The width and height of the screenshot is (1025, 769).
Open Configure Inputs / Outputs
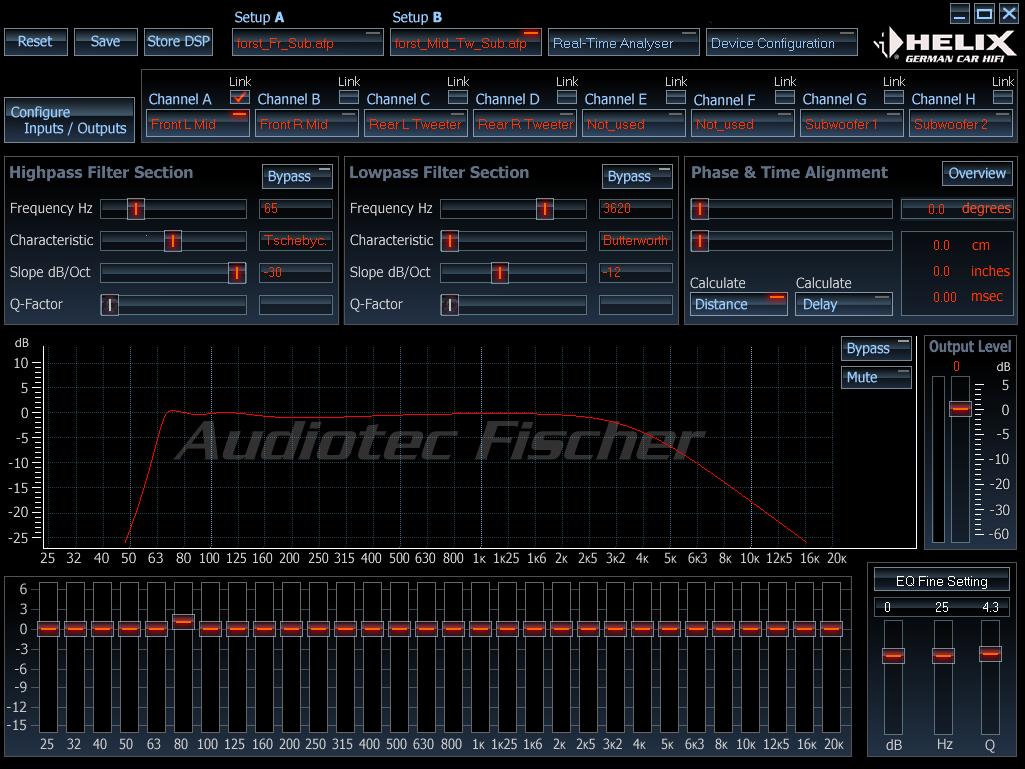coord(68,120)
